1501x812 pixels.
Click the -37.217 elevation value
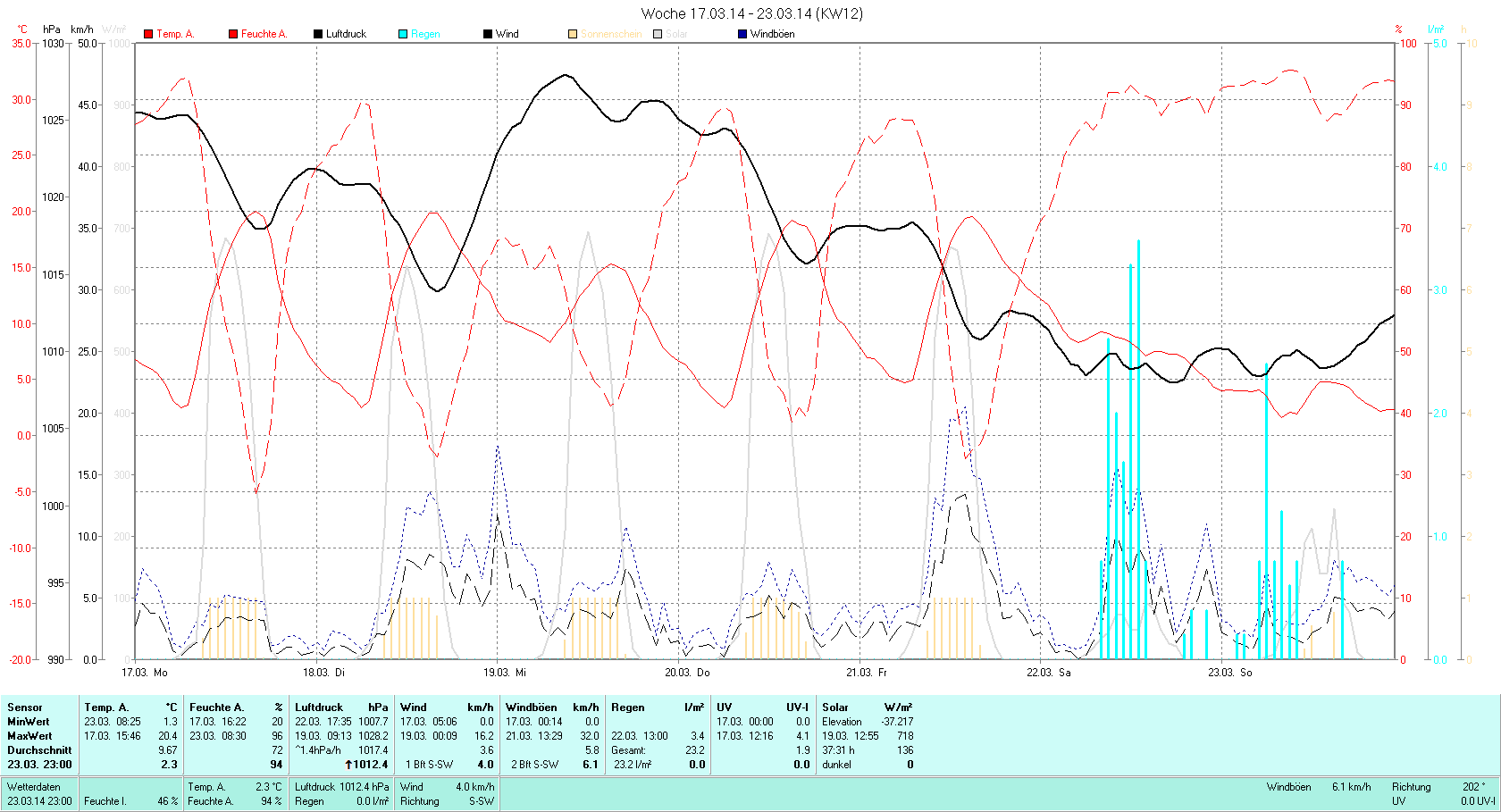(897, 722)
